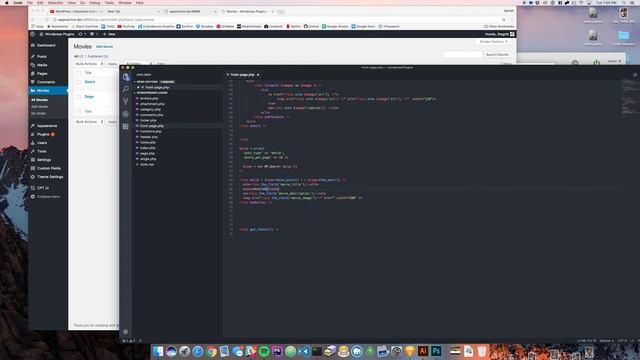
Task: Click the Add Movie button beside Movies heading
Action: (104, 47)
